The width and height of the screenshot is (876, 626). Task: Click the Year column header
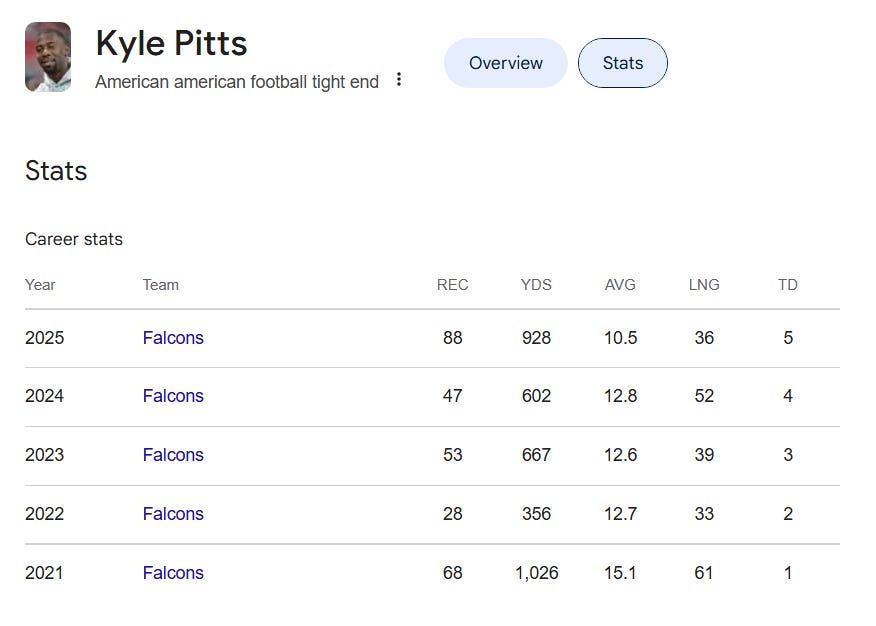point(40,285)
